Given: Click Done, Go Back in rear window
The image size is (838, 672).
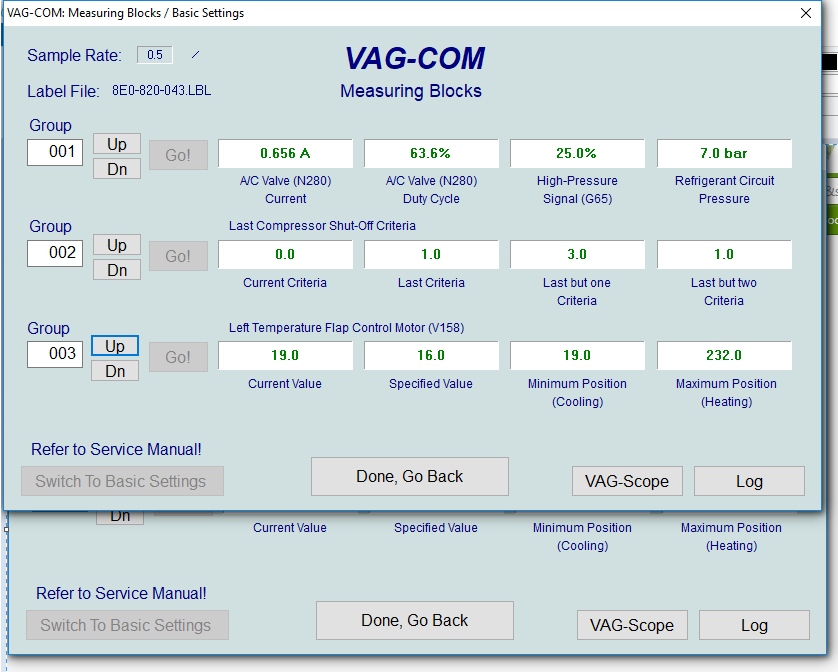Looking at the screenshot, I should tap(415, 620).
